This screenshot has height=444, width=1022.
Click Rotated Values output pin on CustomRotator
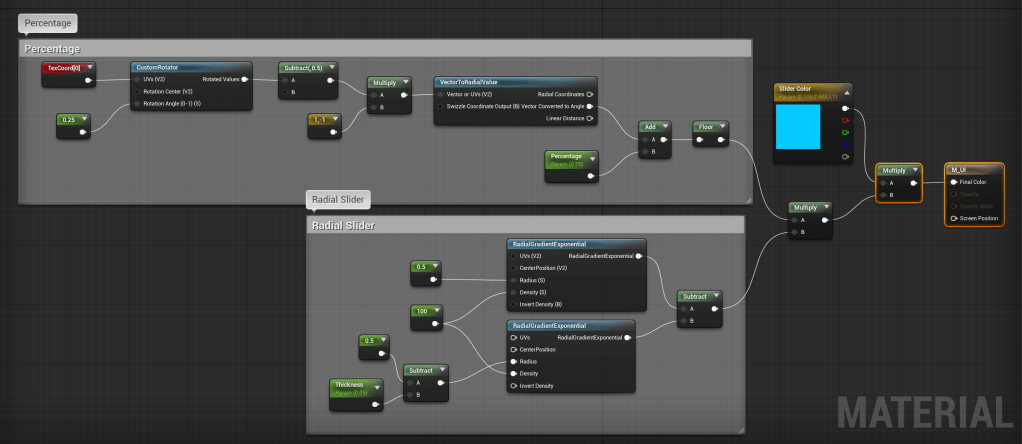click(x=245, y=80)
